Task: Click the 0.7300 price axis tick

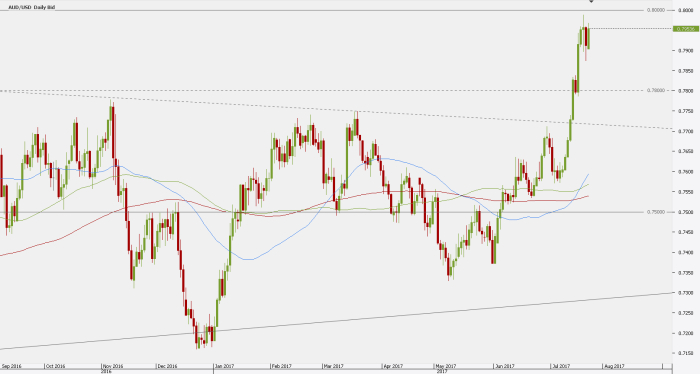Action: click(685, 293)
